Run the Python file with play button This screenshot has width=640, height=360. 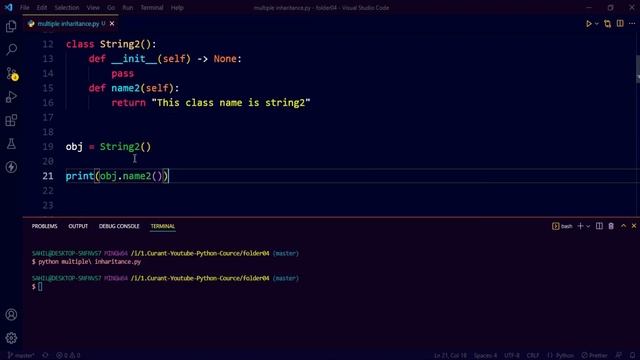pos(589,24)
